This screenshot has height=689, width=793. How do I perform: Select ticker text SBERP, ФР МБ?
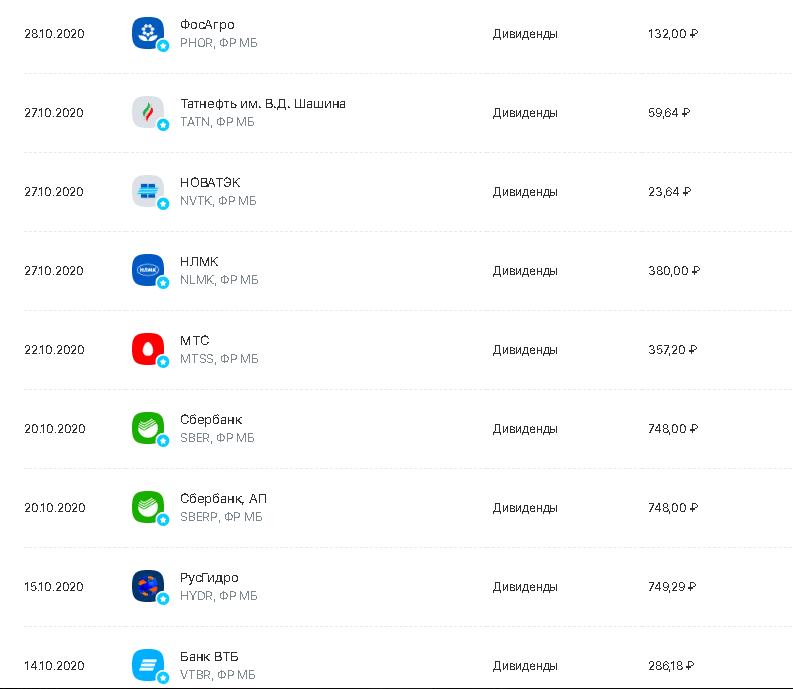222,516
